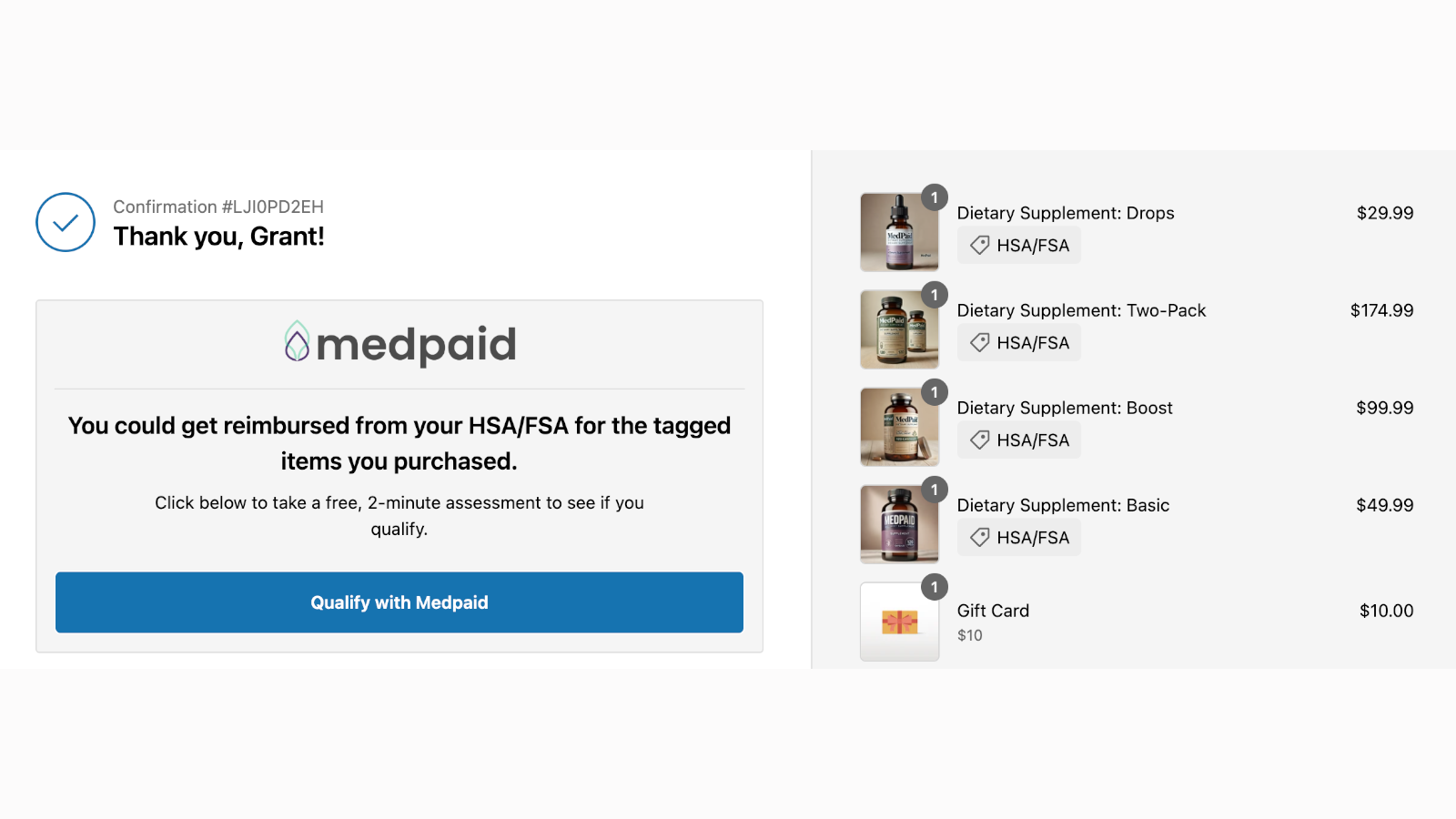This screenshot has height=819, width=1456.
Task: Click the HSA/FSA tag icon under Two-Pack
Action: pyautogui.click(x=980, y=343)
